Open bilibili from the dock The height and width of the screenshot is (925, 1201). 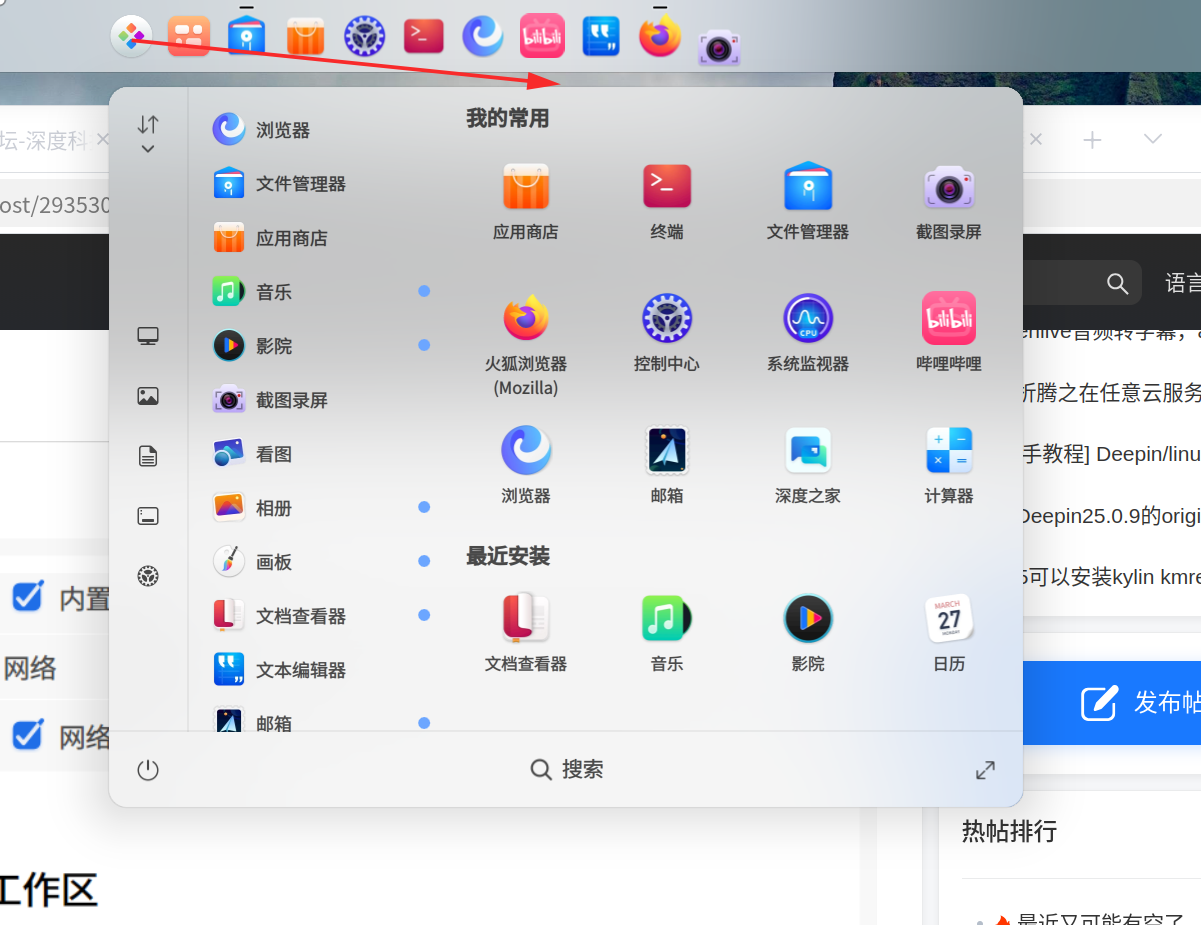[x=542, y=37]
